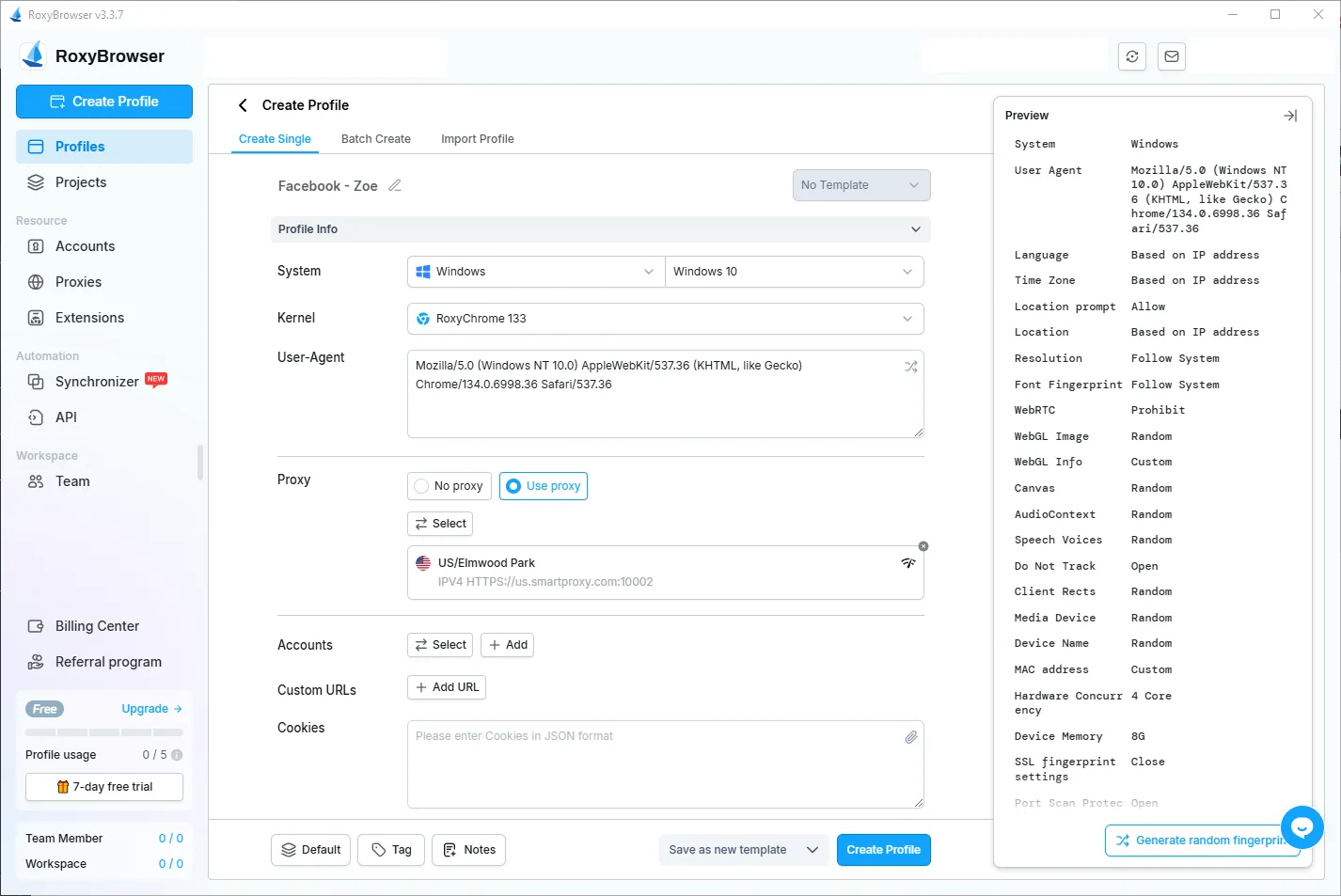Select No proxy option

tap(450, 486)
